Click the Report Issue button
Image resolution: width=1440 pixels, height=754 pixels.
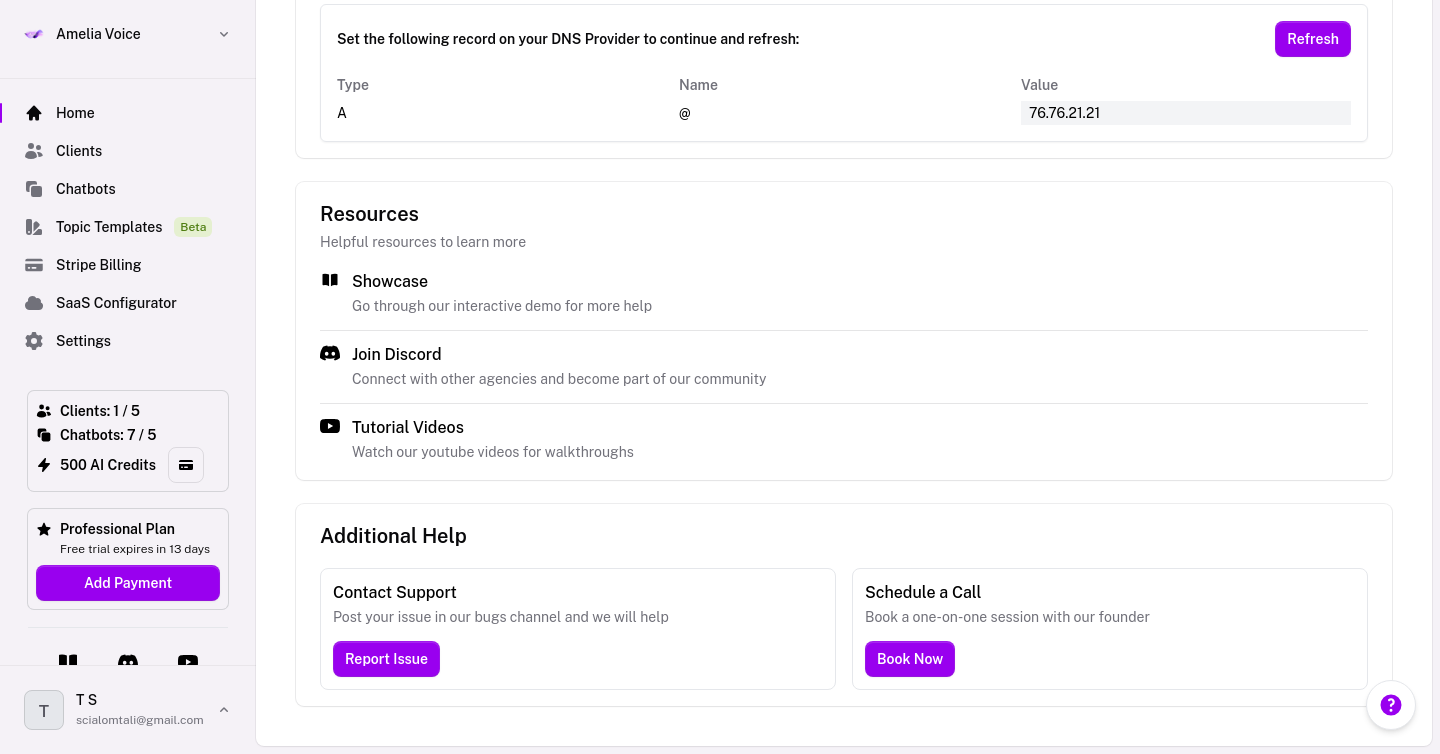coord(386,659)
